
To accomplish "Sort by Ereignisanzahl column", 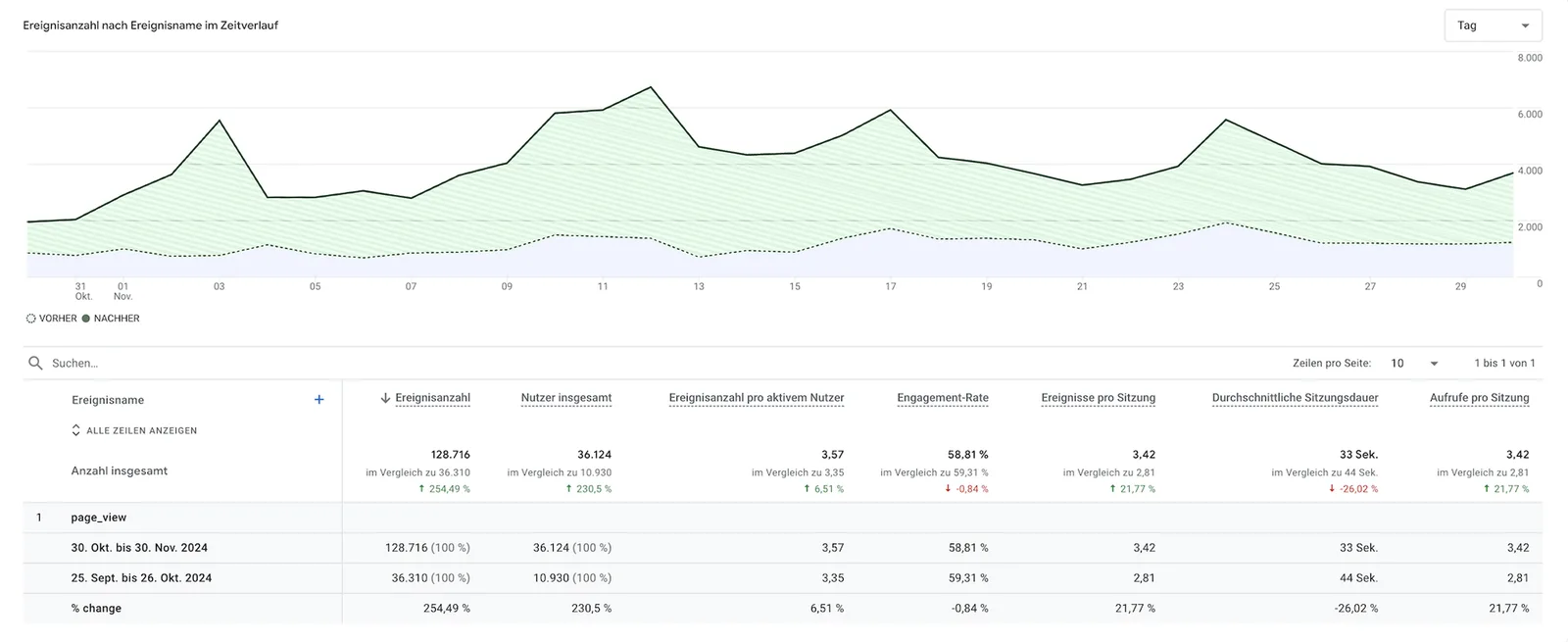I will 432,398.
